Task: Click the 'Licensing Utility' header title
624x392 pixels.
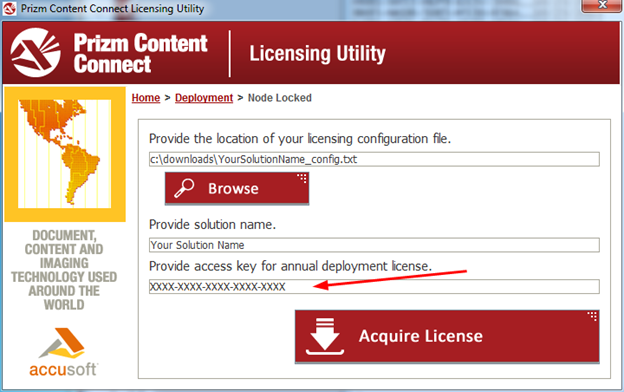Action: 317,54
